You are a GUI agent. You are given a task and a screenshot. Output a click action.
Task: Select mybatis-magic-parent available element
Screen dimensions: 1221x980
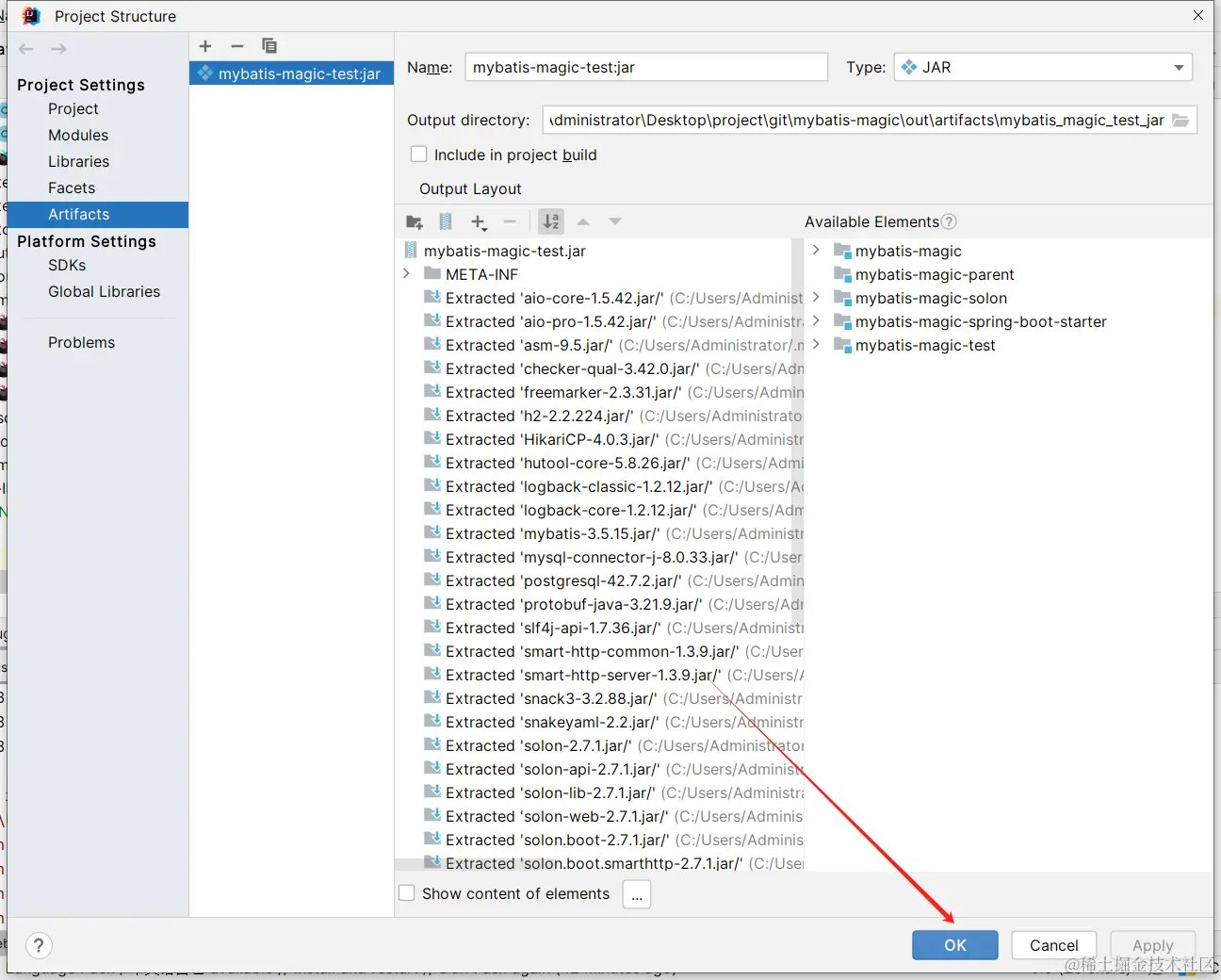pyautogui.click(x=935, y=274)
